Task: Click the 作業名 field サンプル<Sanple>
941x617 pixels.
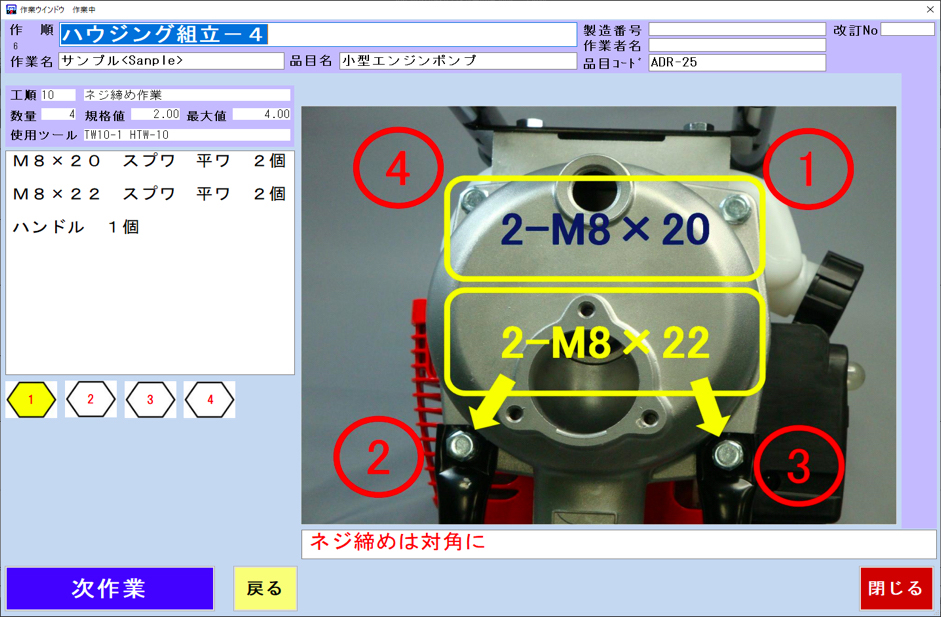Action: pyautogui.click(x=171, y=61)
